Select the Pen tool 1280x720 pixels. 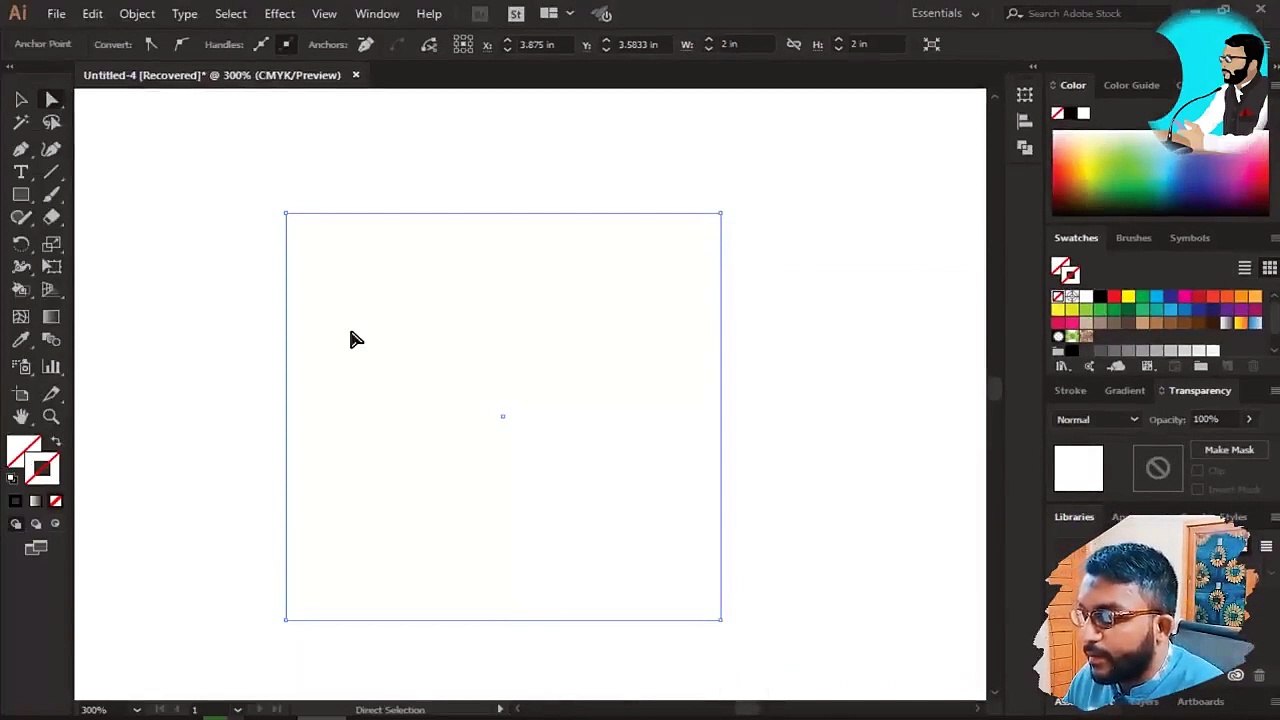click(x=21, y=149)
